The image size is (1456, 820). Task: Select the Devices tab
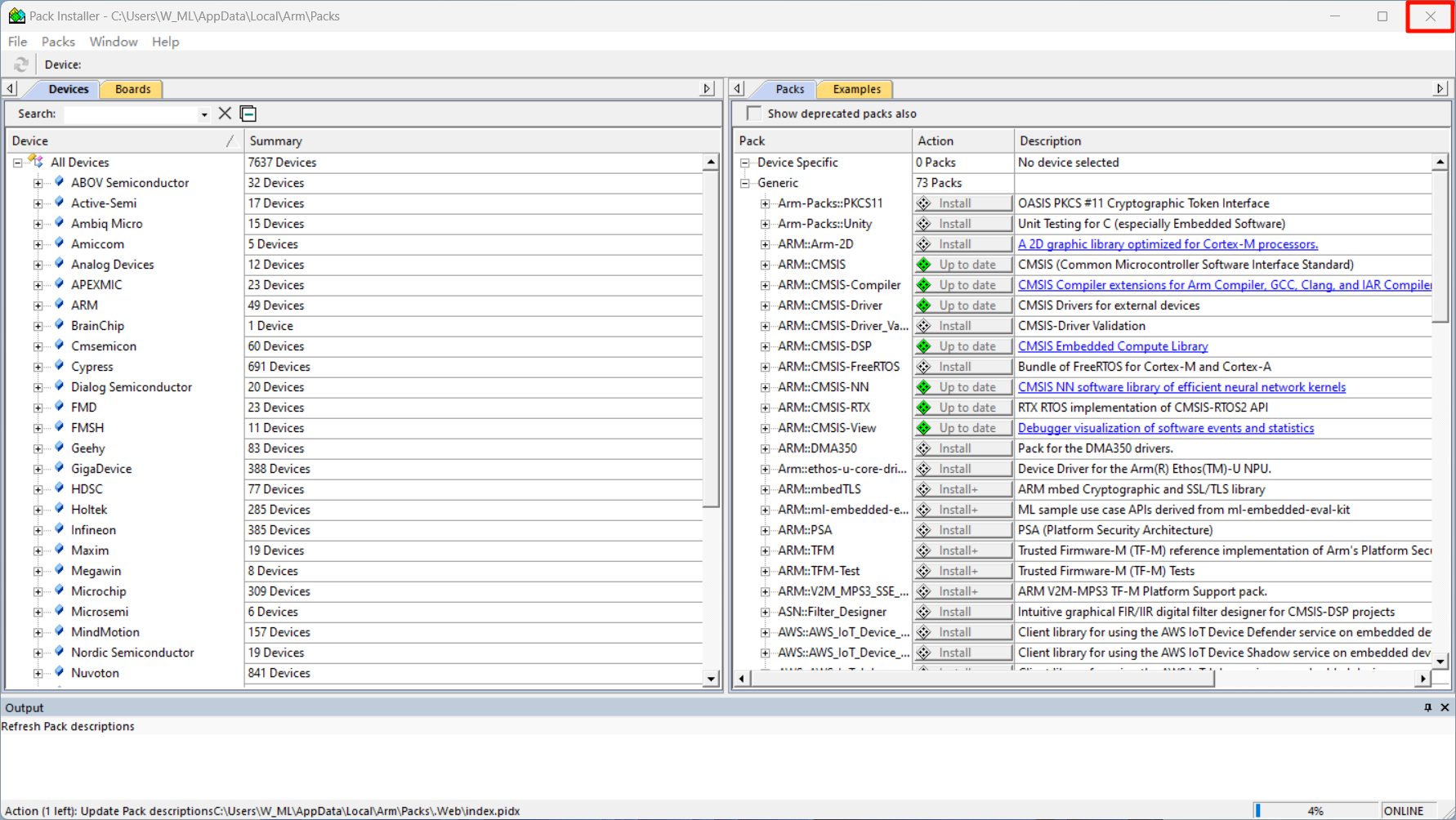[x=68, y=89]
